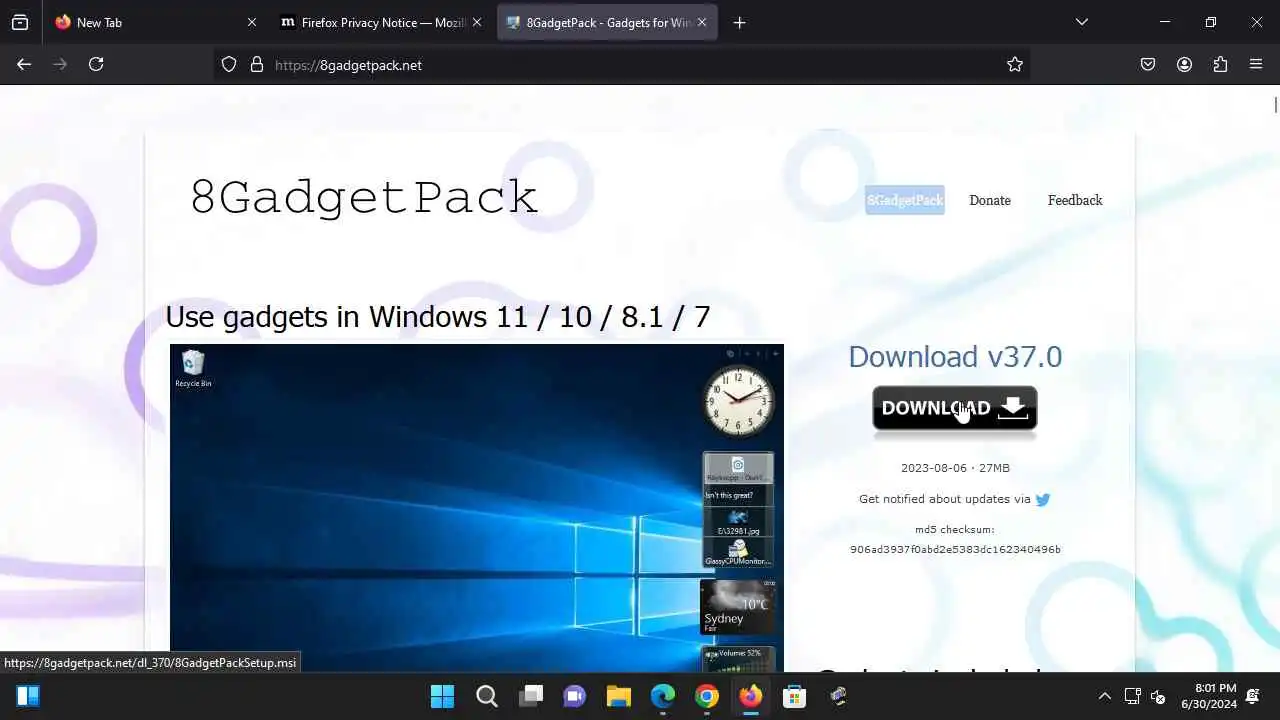1280x720 pixels.
Task: Switch to the New Tab tab
Action: click(x=156, y=22)
